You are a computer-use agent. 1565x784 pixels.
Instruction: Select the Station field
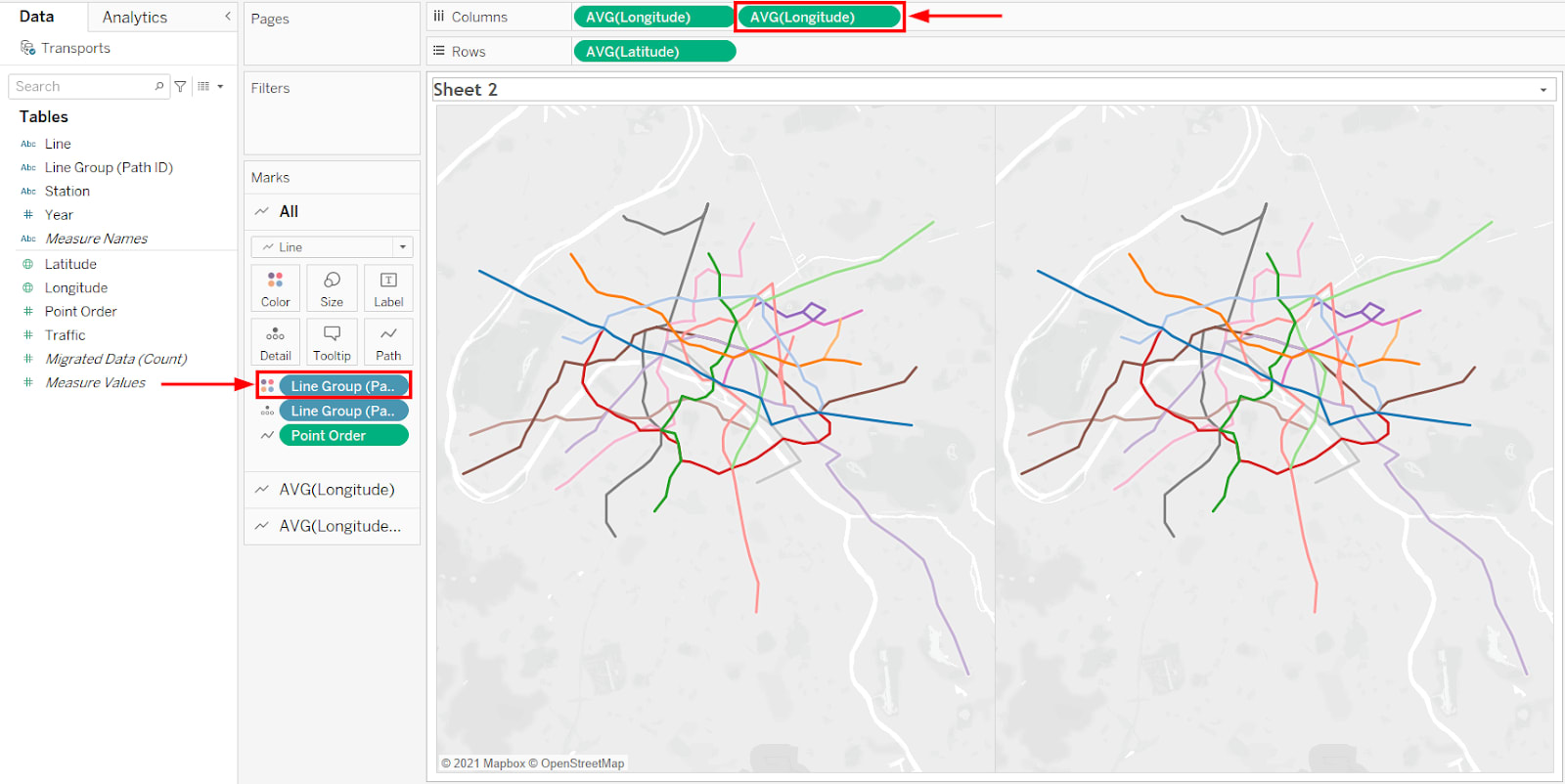click(x=67, y=191)
